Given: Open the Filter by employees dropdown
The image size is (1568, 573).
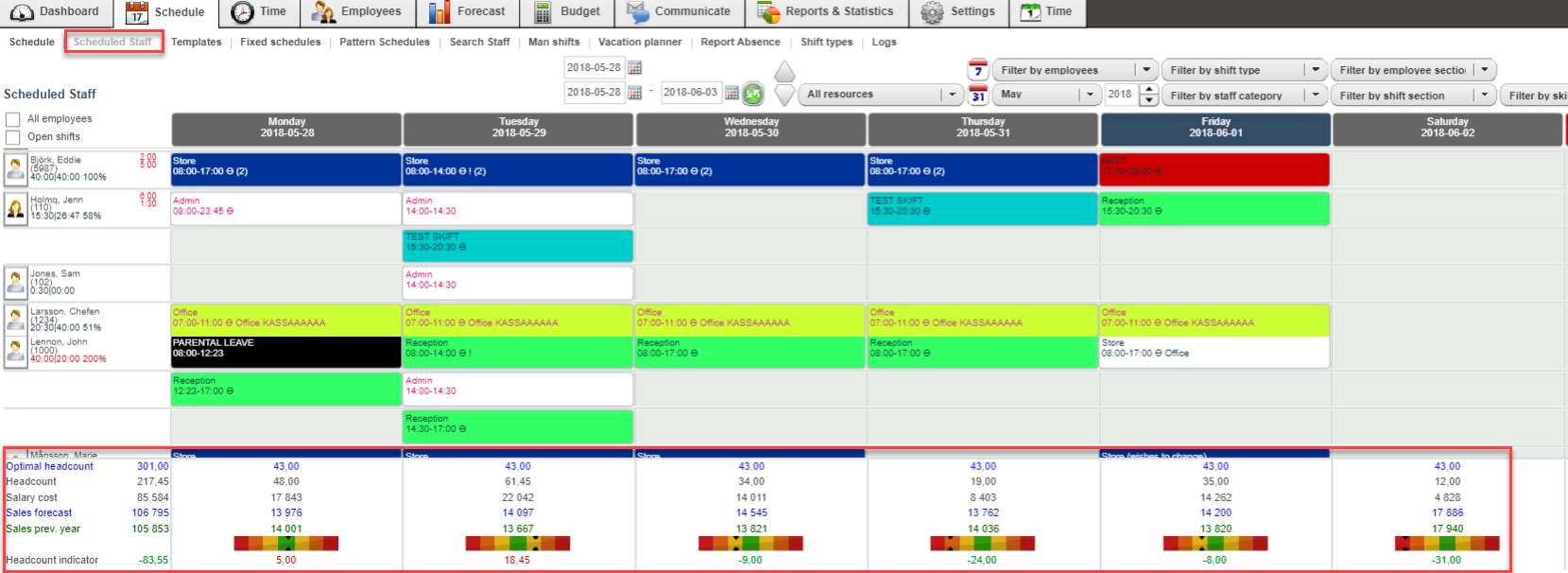Looking at the screenshot, I should (1075, 70).
